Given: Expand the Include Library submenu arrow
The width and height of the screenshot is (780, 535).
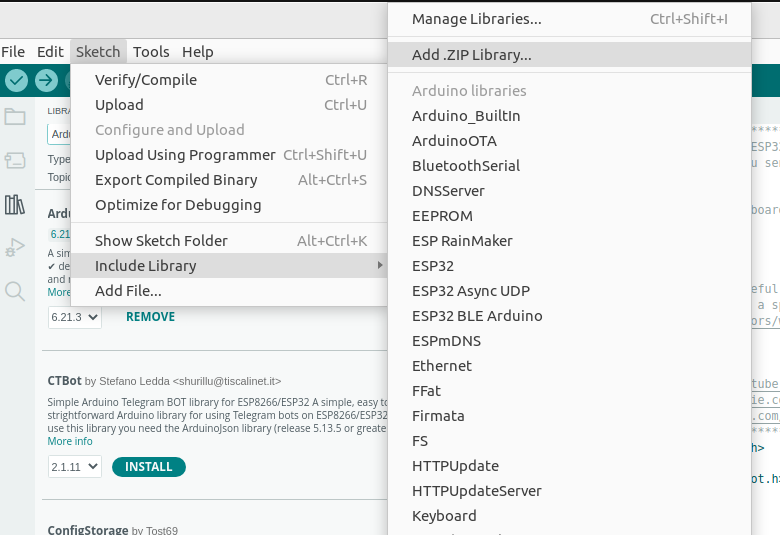Looking at the screenshot, I should tap(380, 265).
